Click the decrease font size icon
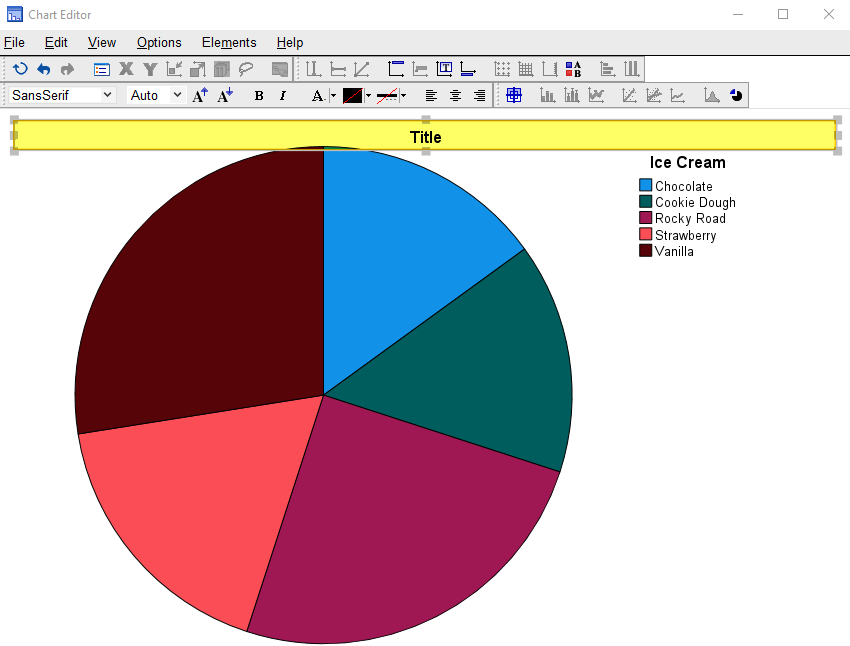Image resolution: width=850 pixels, height=646 pixels. click(225, 95)
